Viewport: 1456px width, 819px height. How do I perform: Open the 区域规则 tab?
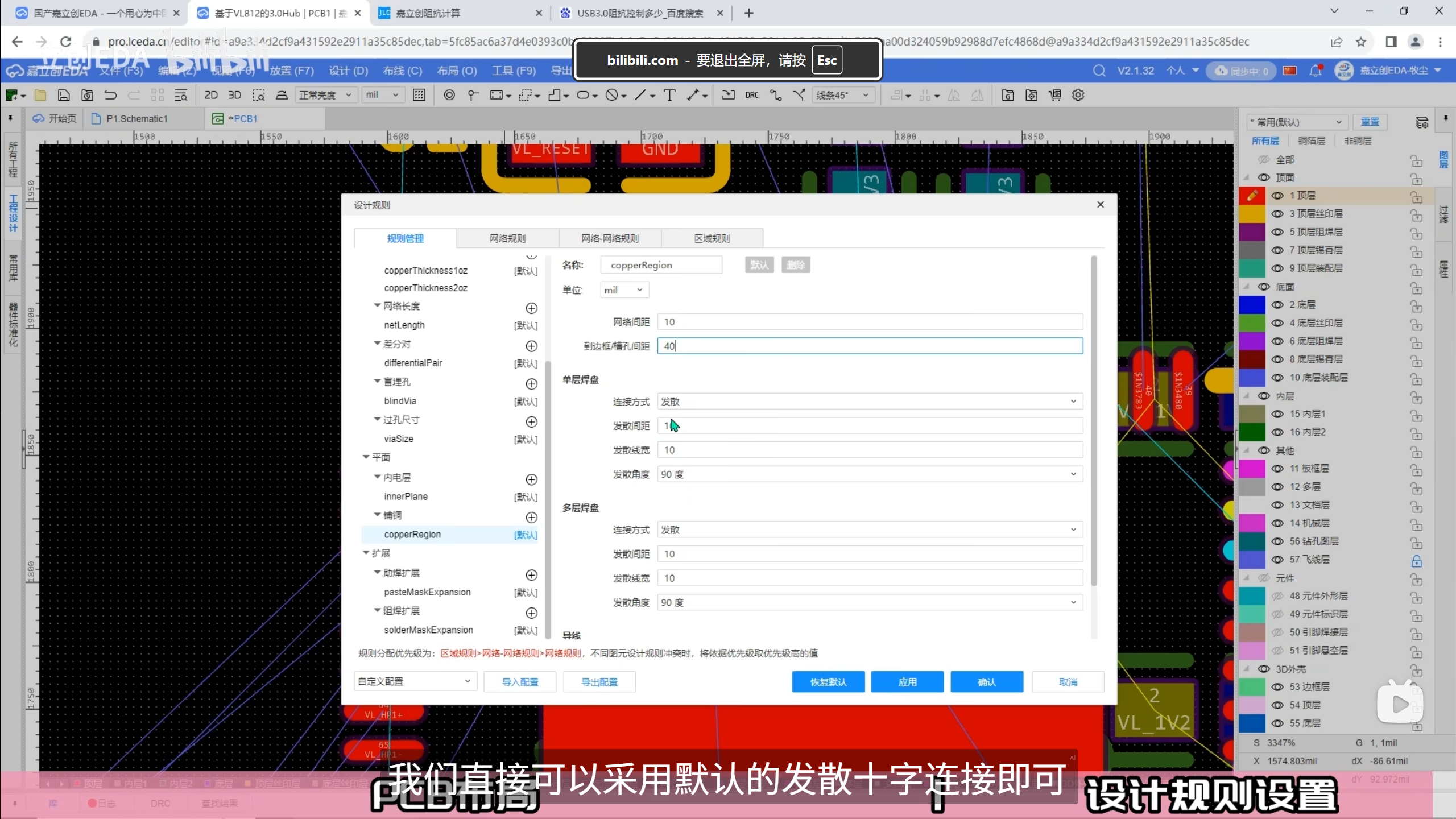tap(712, 238)
